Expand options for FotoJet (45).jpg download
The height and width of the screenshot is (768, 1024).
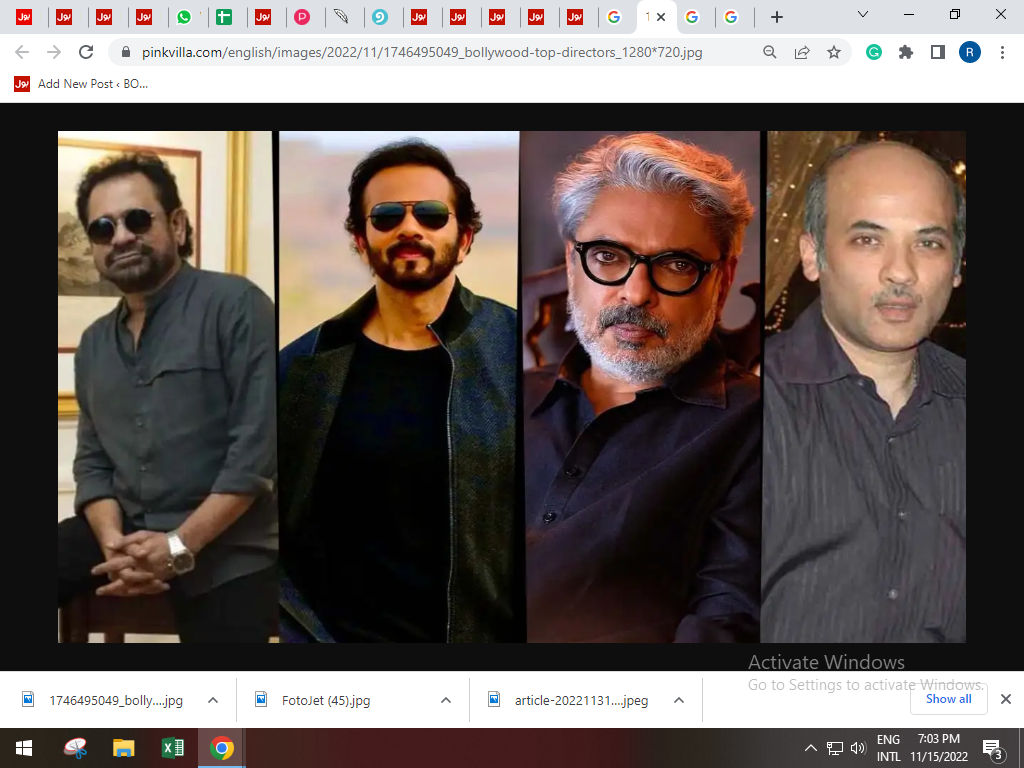pyautogui.click(x=445, y=700)
